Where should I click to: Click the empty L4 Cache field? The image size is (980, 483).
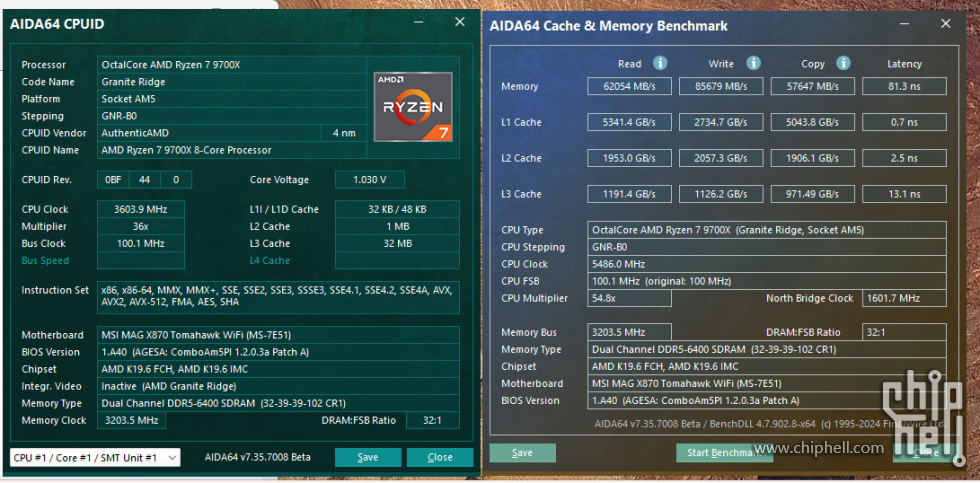tap(397, 261)
